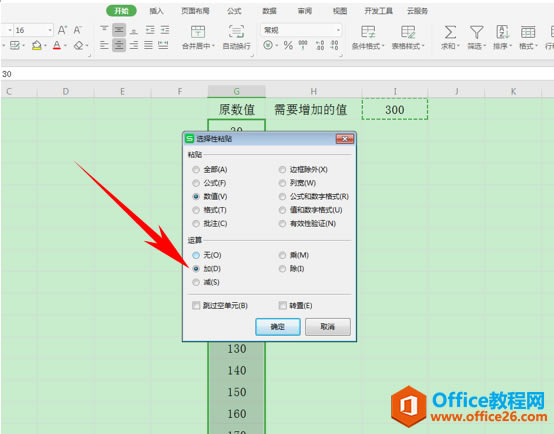Expand the font color dropdown arrow
554x434 pixels.
click(x=65, y=45)
